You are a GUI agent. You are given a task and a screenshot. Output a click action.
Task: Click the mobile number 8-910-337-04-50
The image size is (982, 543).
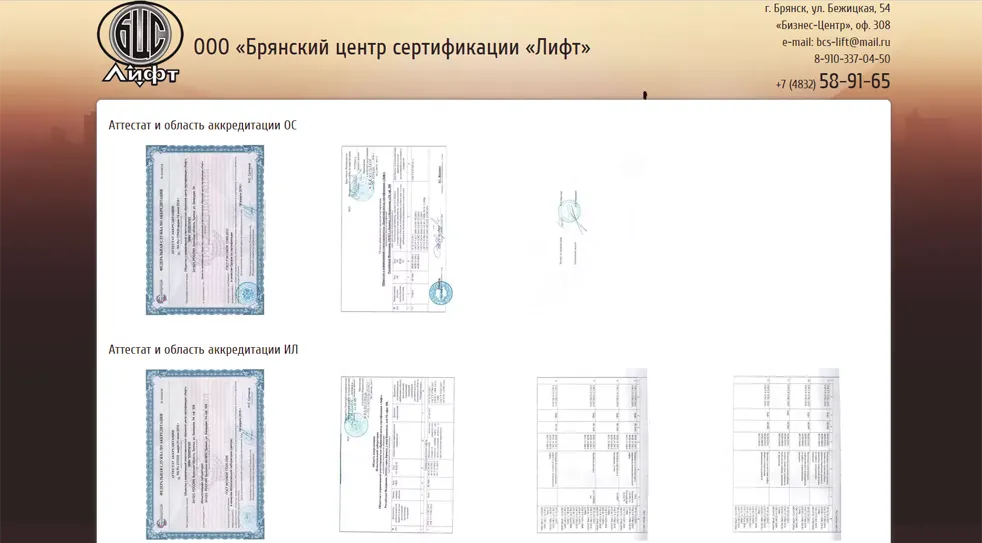[852, 59]
